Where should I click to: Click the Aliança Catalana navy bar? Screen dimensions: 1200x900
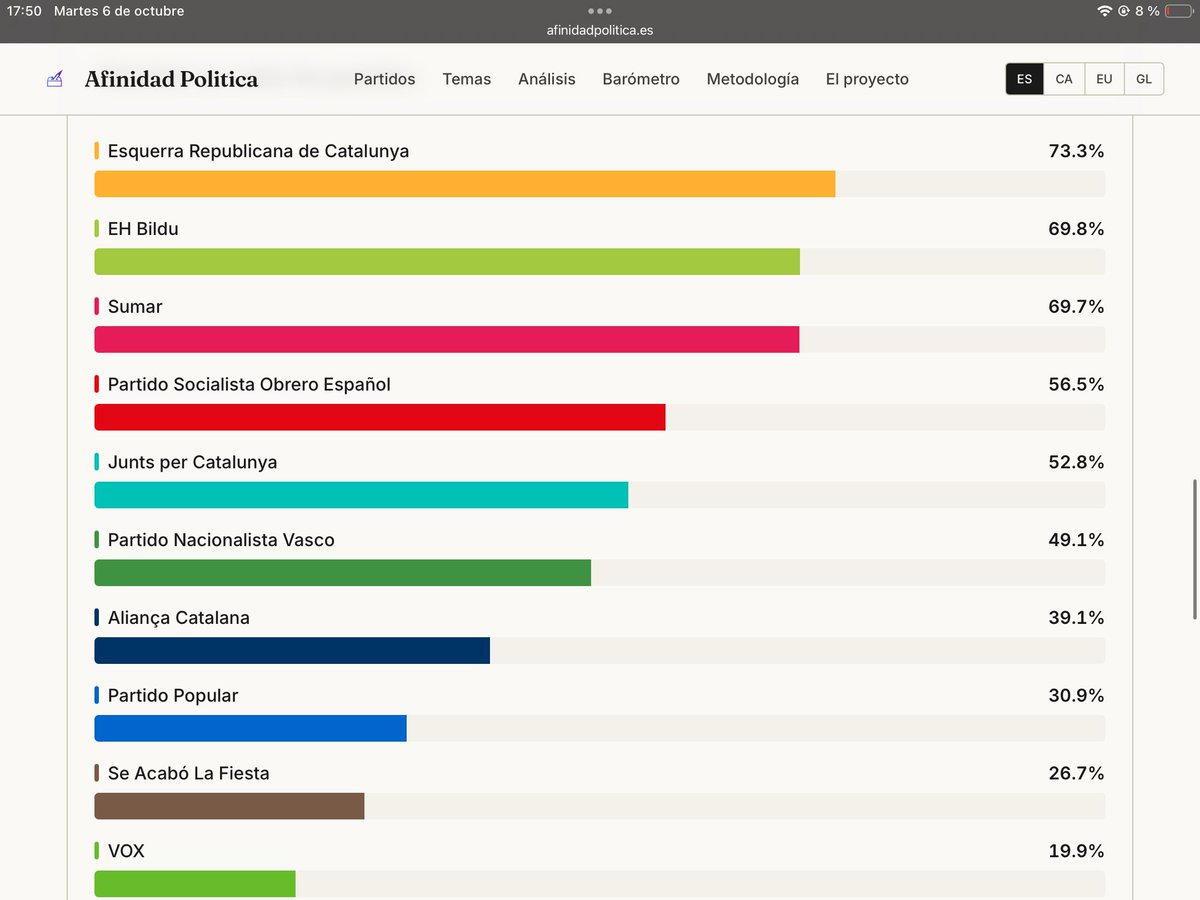292,650
